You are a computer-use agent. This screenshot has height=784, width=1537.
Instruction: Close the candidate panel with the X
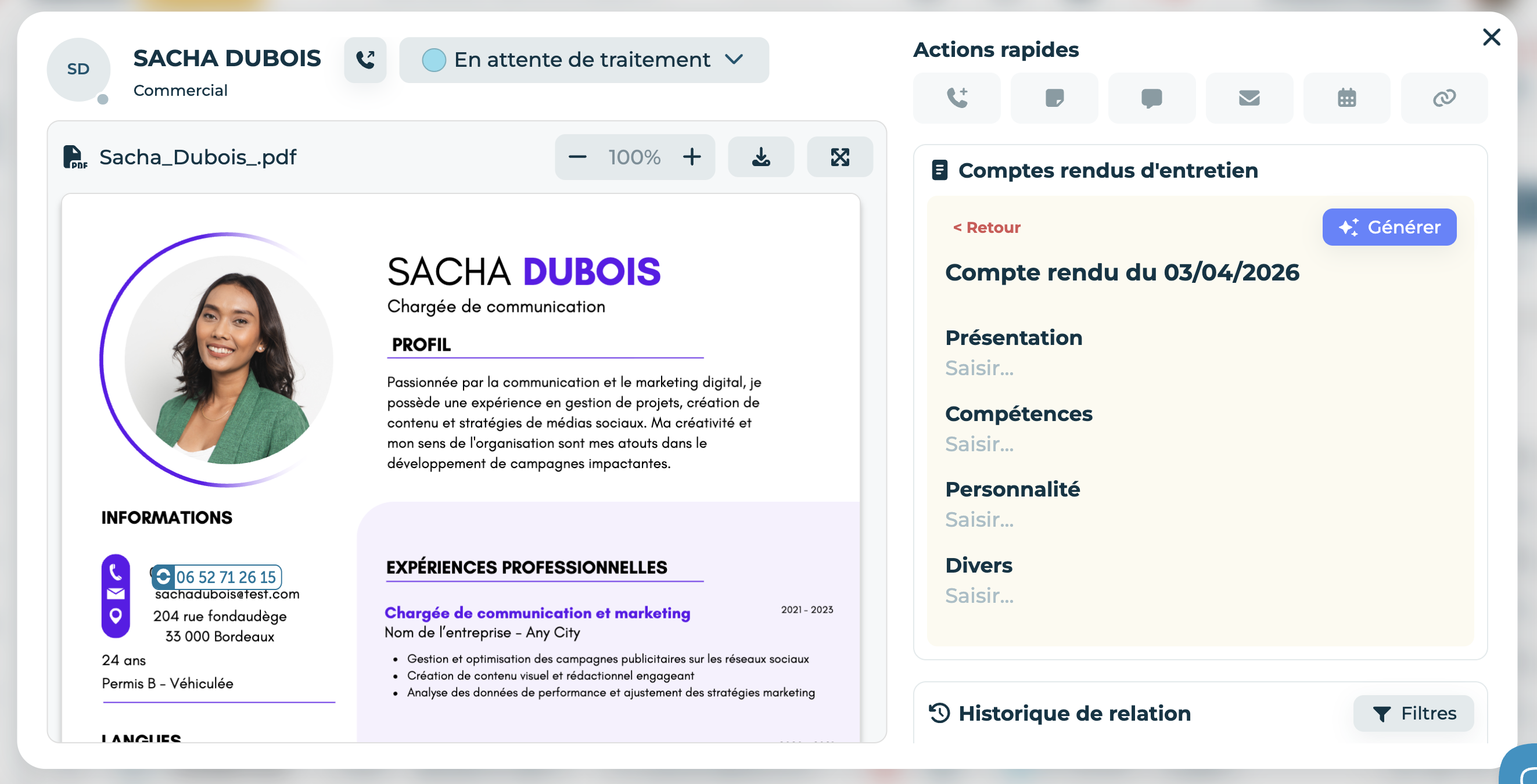tap(1491, 37)
